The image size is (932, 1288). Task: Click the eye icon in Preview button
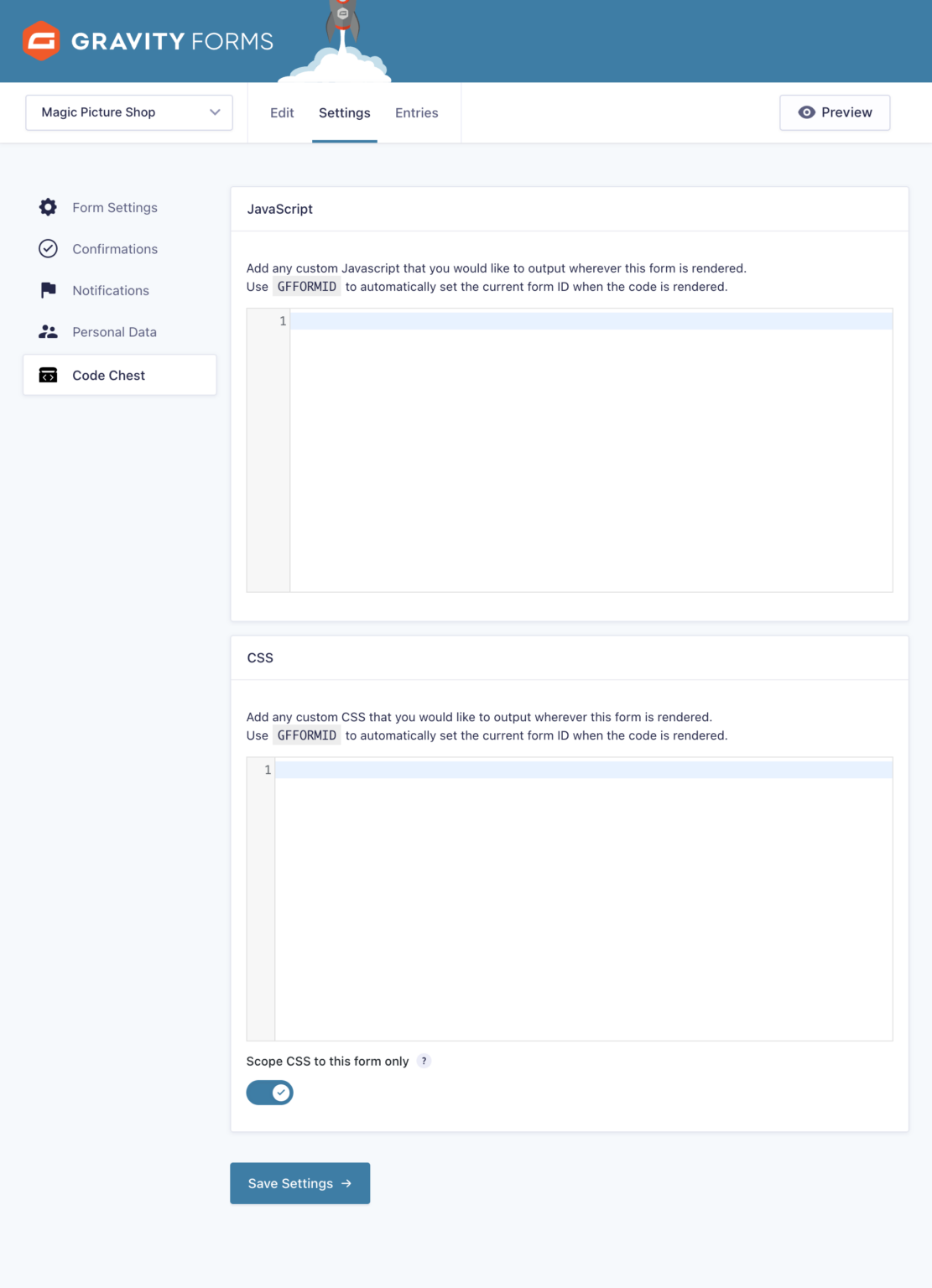click(806, 112)
